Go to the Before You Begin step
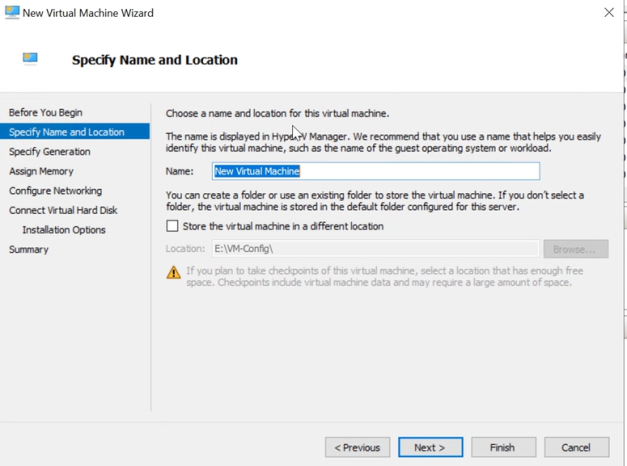Viewport: 627px width, 466px height. pyautogui.click(x=46, y=112)
